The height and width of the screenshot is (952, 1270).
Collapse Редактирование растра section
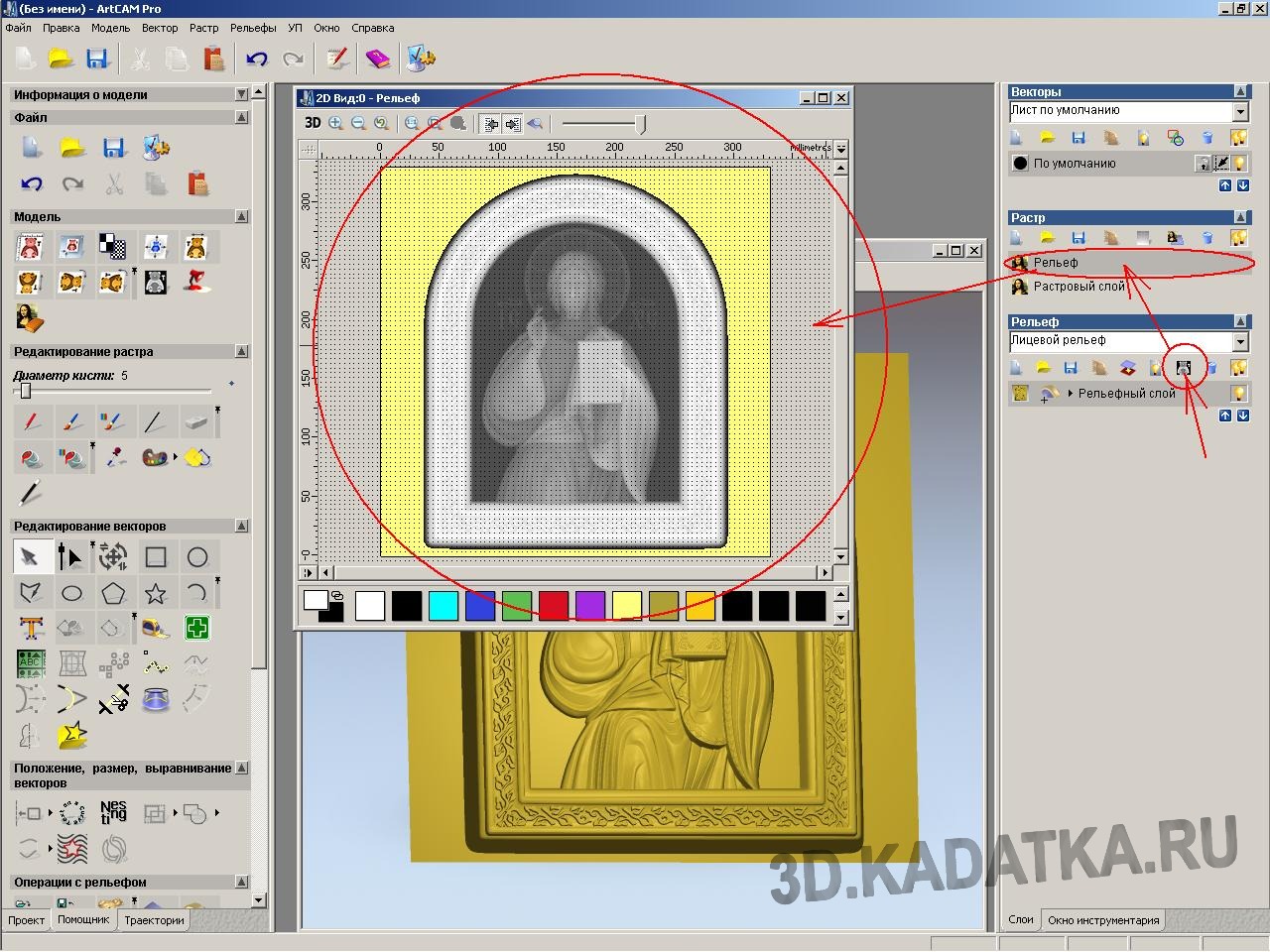tap(241, 351)
